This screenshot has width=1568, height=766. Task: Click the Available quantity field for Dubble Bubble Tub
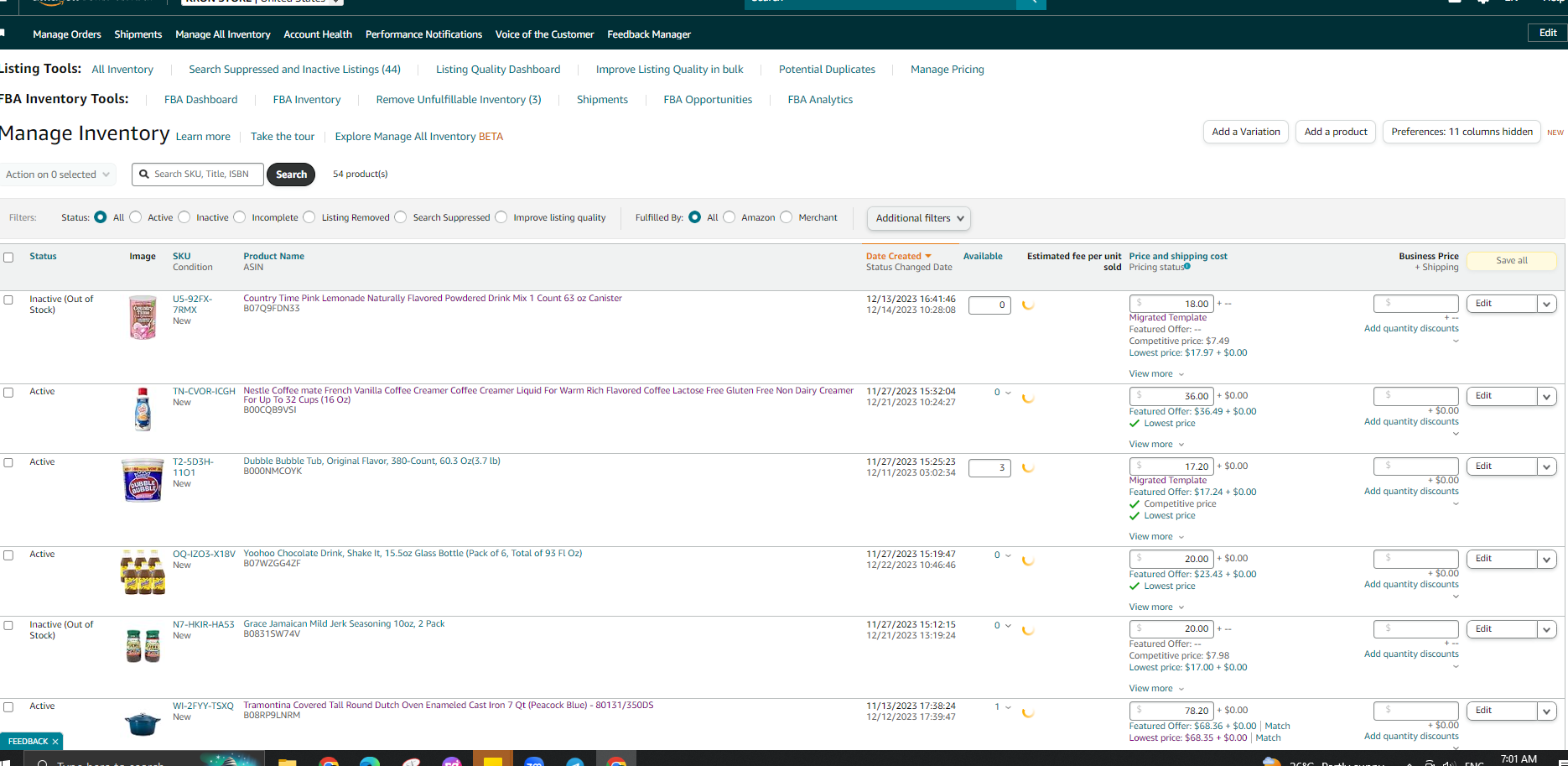[989, 468]
